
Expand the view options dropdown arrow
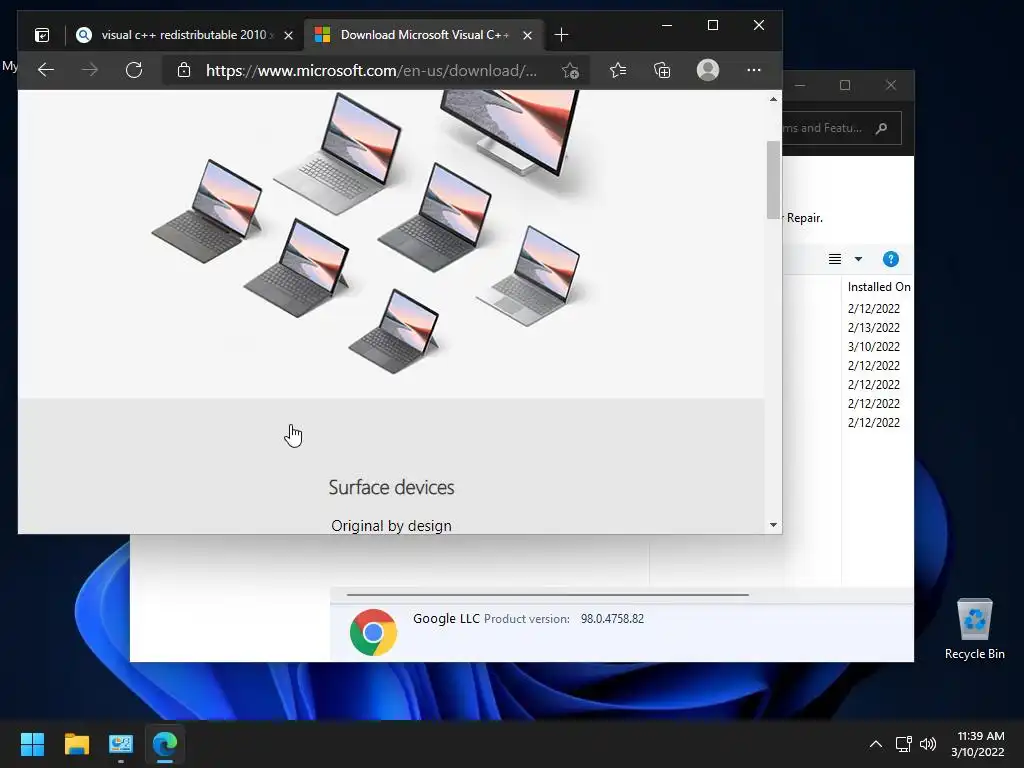[x=858, y=259]
